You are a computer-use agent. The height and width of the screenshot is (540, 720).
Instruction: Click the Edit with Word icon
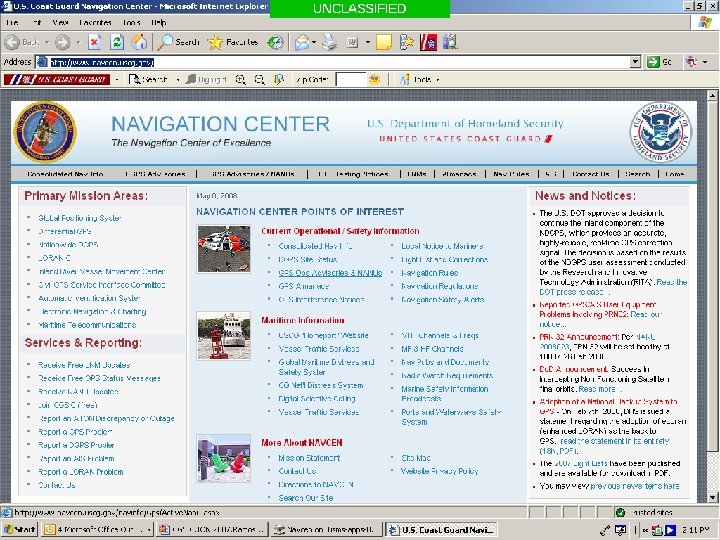pos(352,42)
